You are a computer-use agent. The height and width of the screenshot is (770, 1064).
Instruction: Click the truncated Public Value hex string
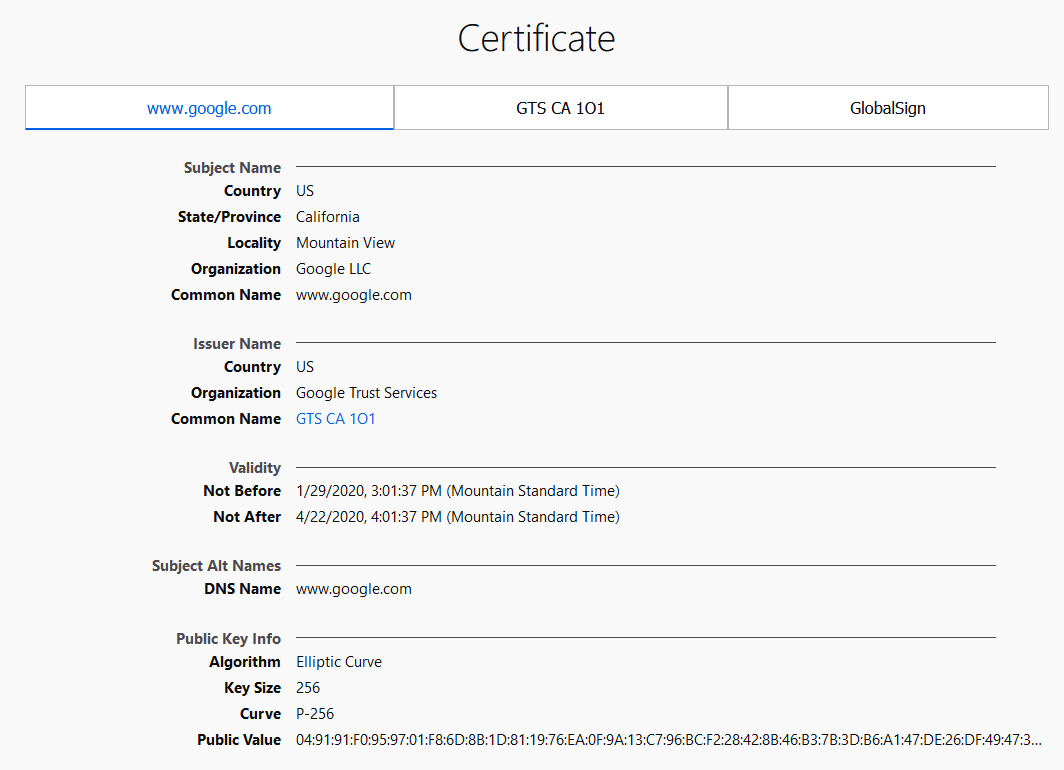point(668,740)
